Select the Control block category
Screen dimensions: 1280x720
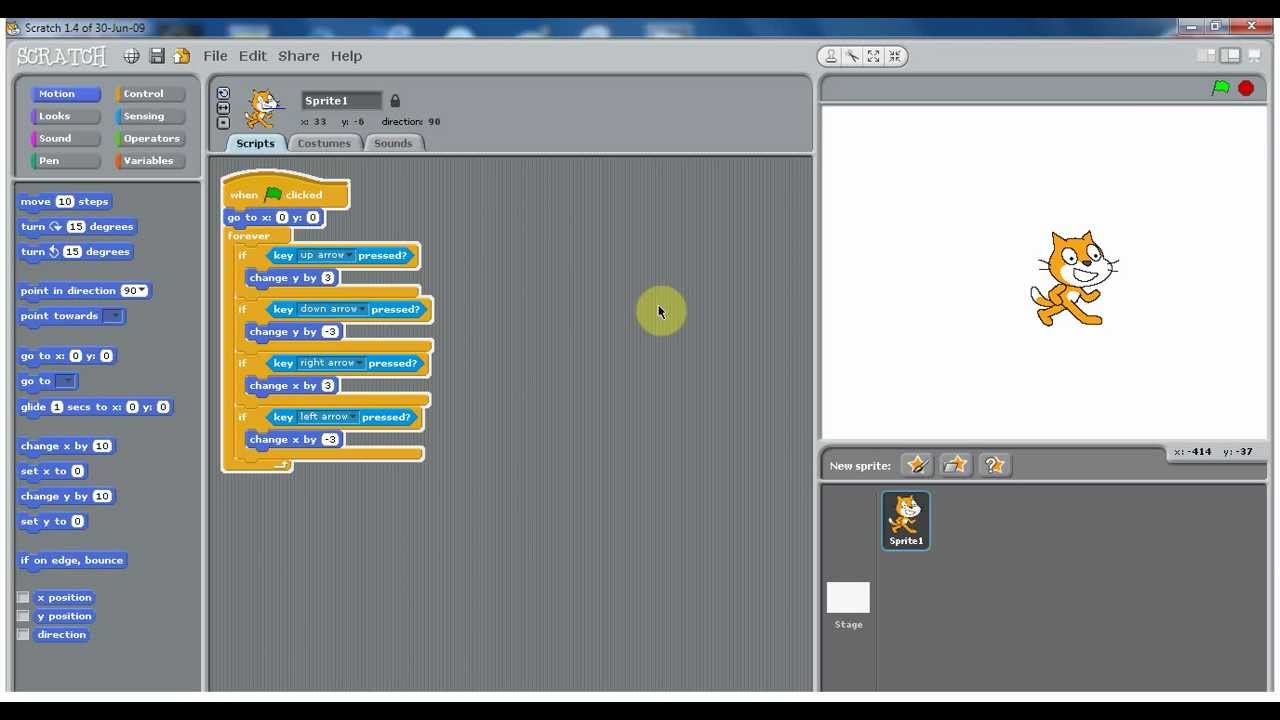point(150,94)
